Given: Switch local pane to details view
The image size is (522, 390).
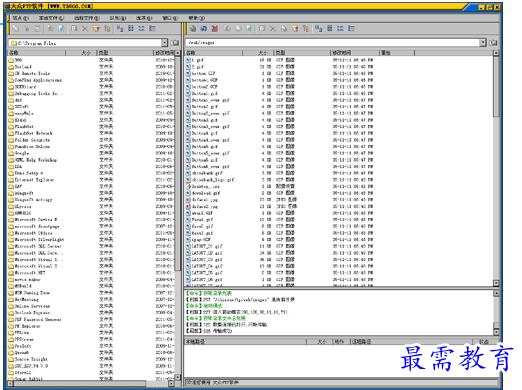Looking at the screenshot, I should point(152,29).
